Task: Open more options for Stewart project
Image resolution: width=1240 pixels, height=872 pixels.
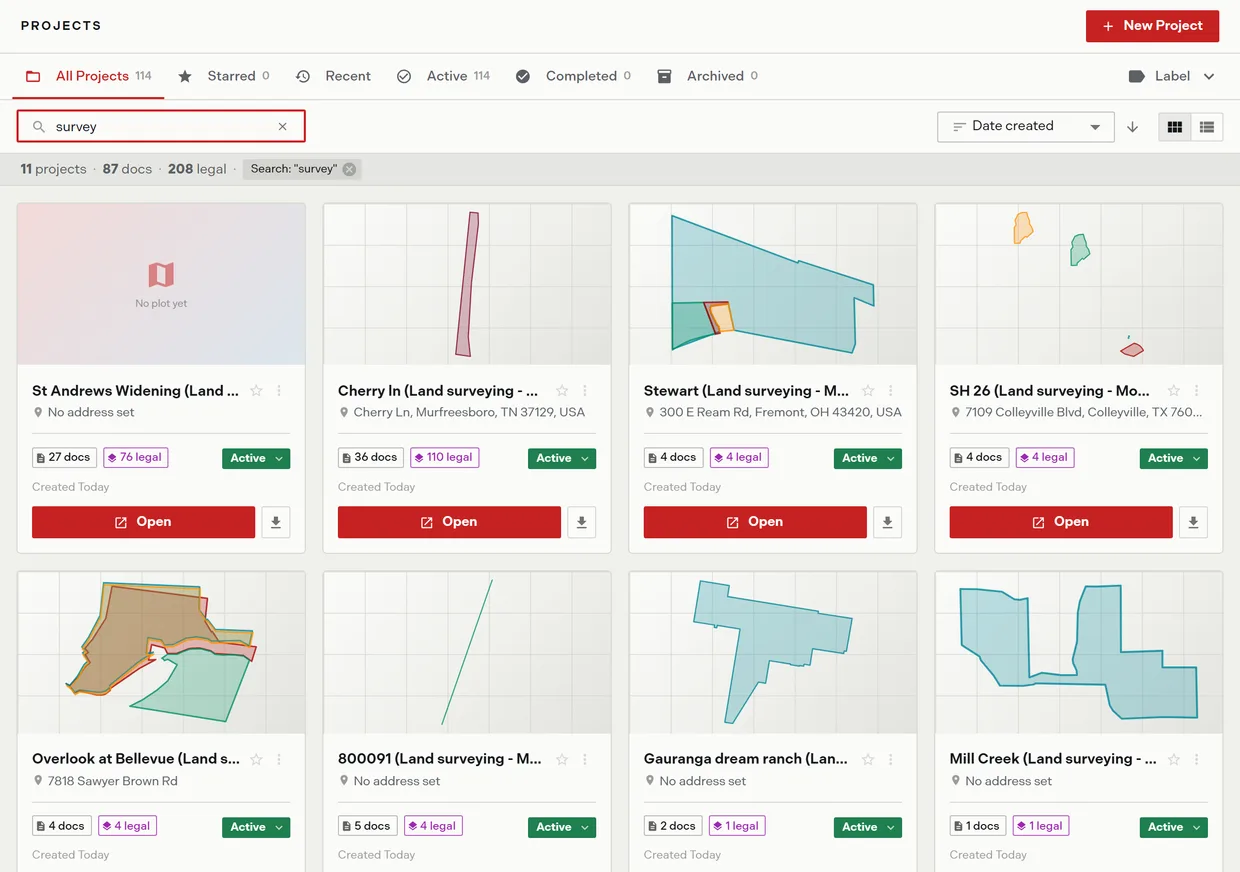Action: (891, 391)
